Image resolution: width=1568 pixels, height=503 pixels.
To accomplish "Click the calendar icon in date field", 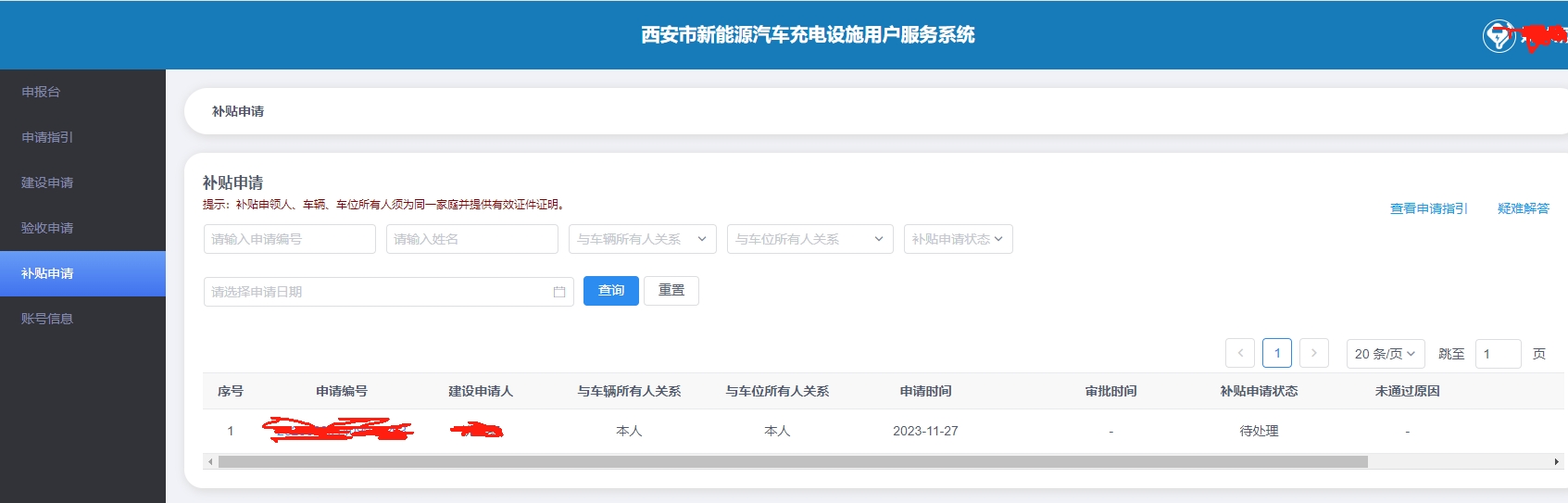I will (558, 292).
